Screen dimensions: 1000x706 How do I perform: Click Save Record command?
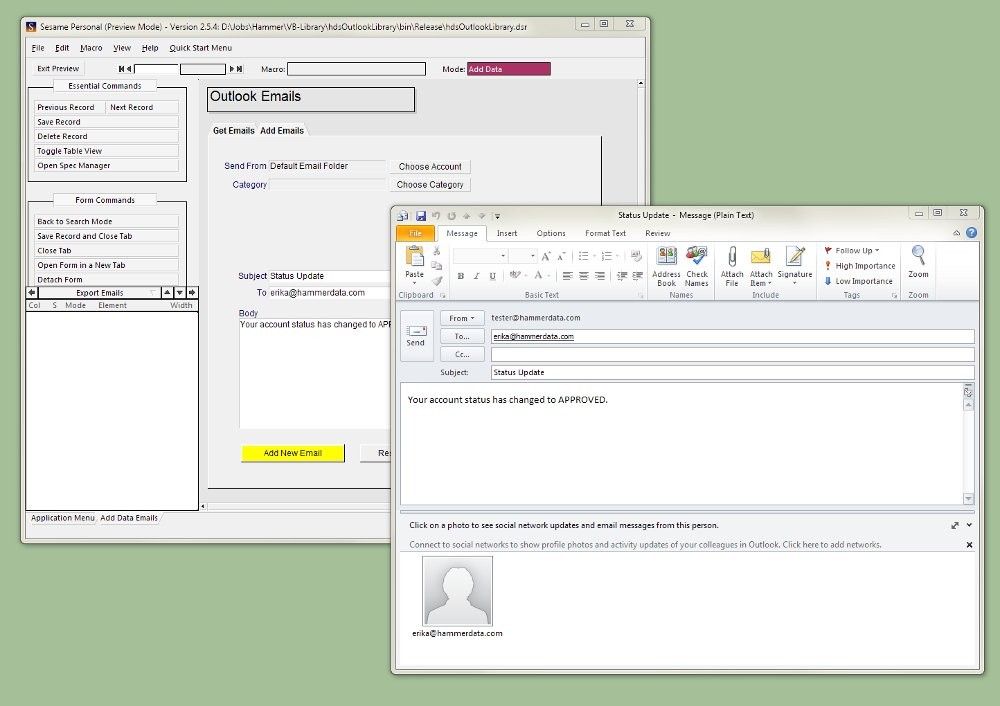[x=107, y=122]
